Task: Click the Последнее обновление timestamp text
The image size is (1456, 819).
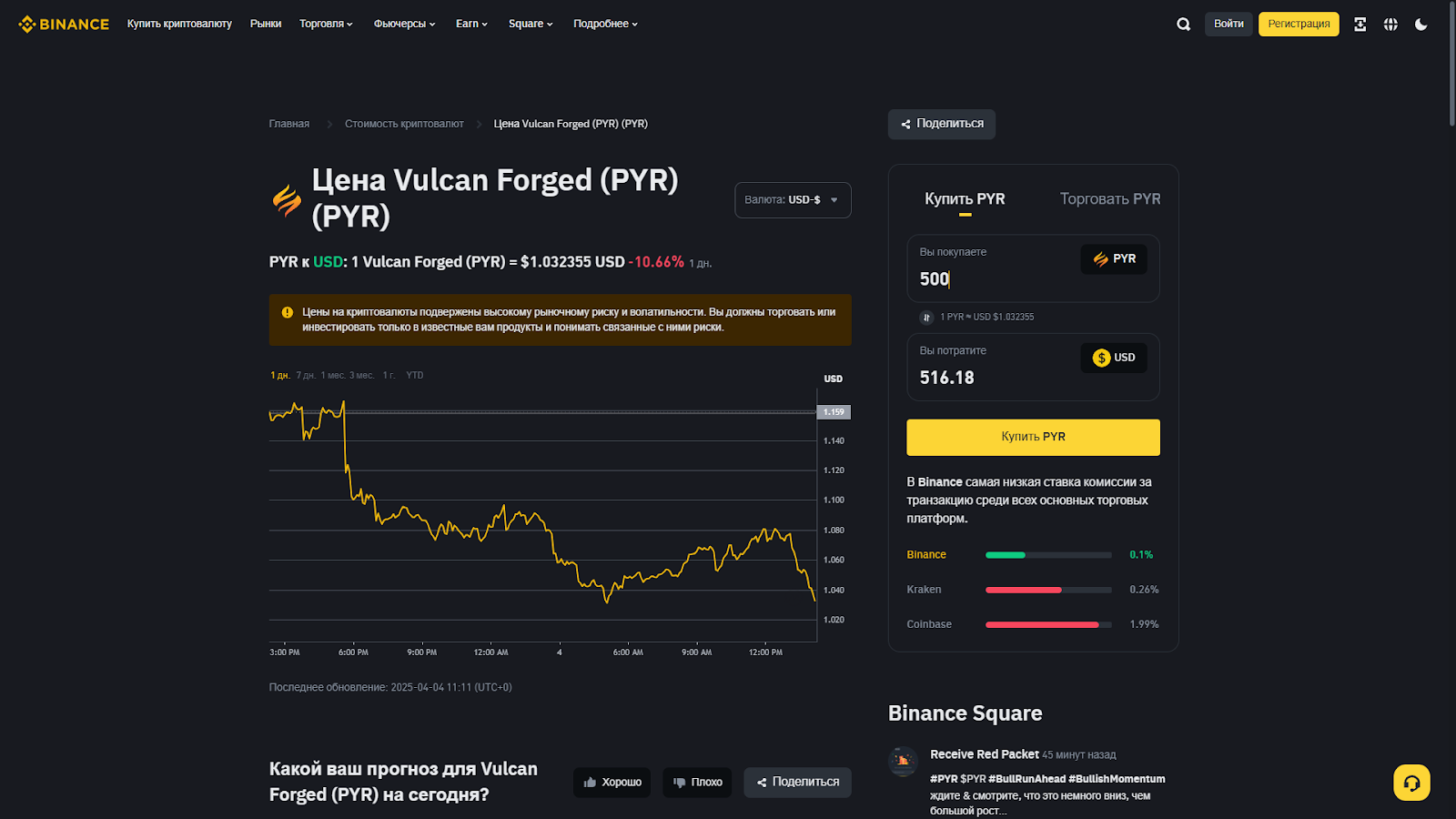Action: [390, 688]
